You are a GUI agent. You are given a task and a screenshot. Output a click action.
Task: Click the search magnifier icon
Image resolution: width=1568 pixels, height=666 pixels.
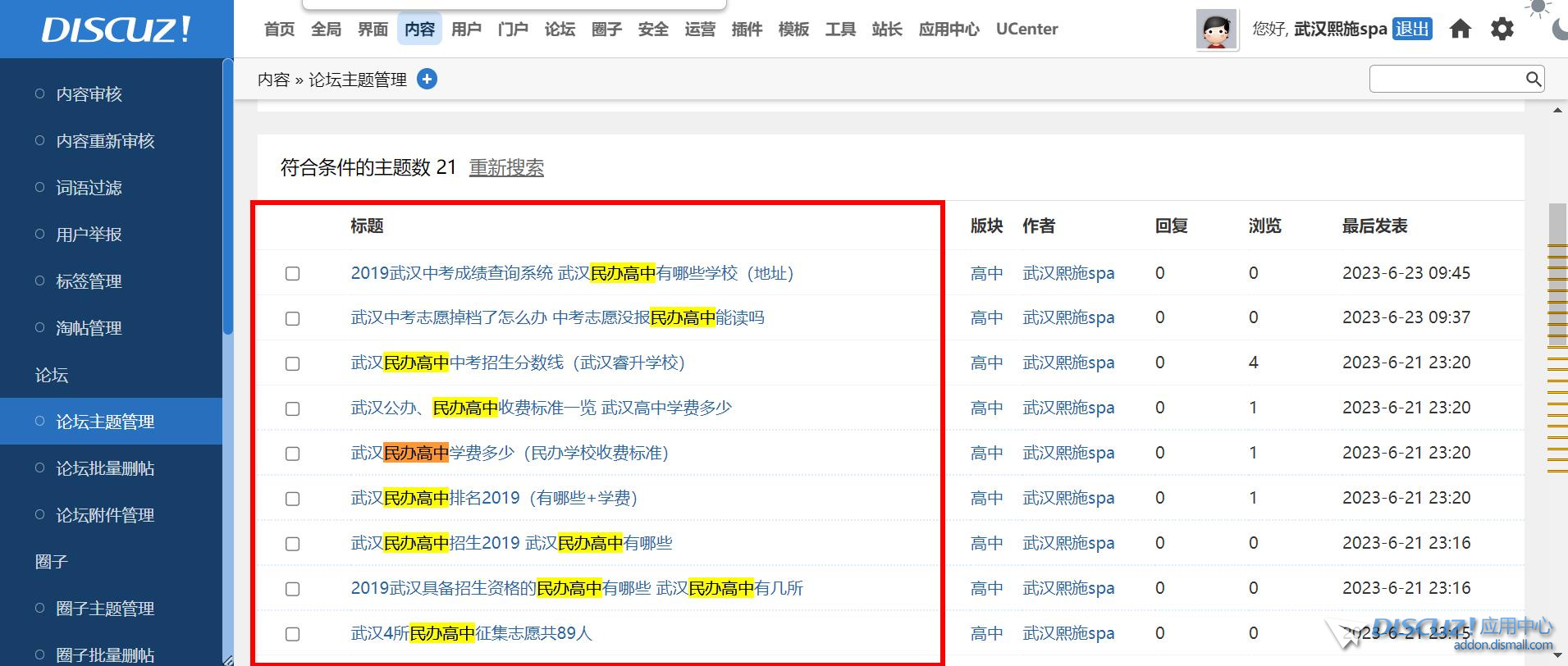[1533, 79]
